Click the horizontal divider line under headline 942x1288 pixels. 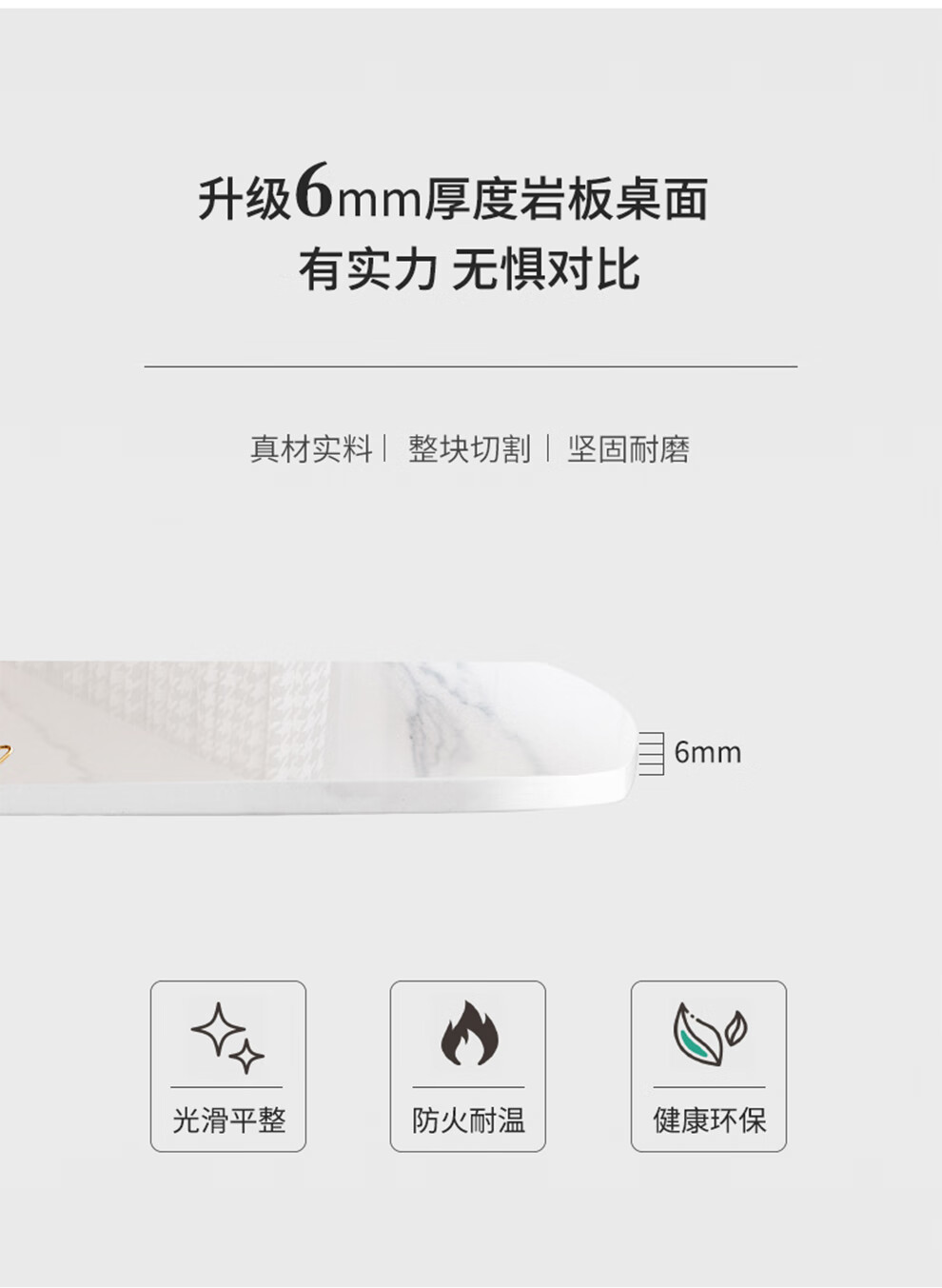471,366
